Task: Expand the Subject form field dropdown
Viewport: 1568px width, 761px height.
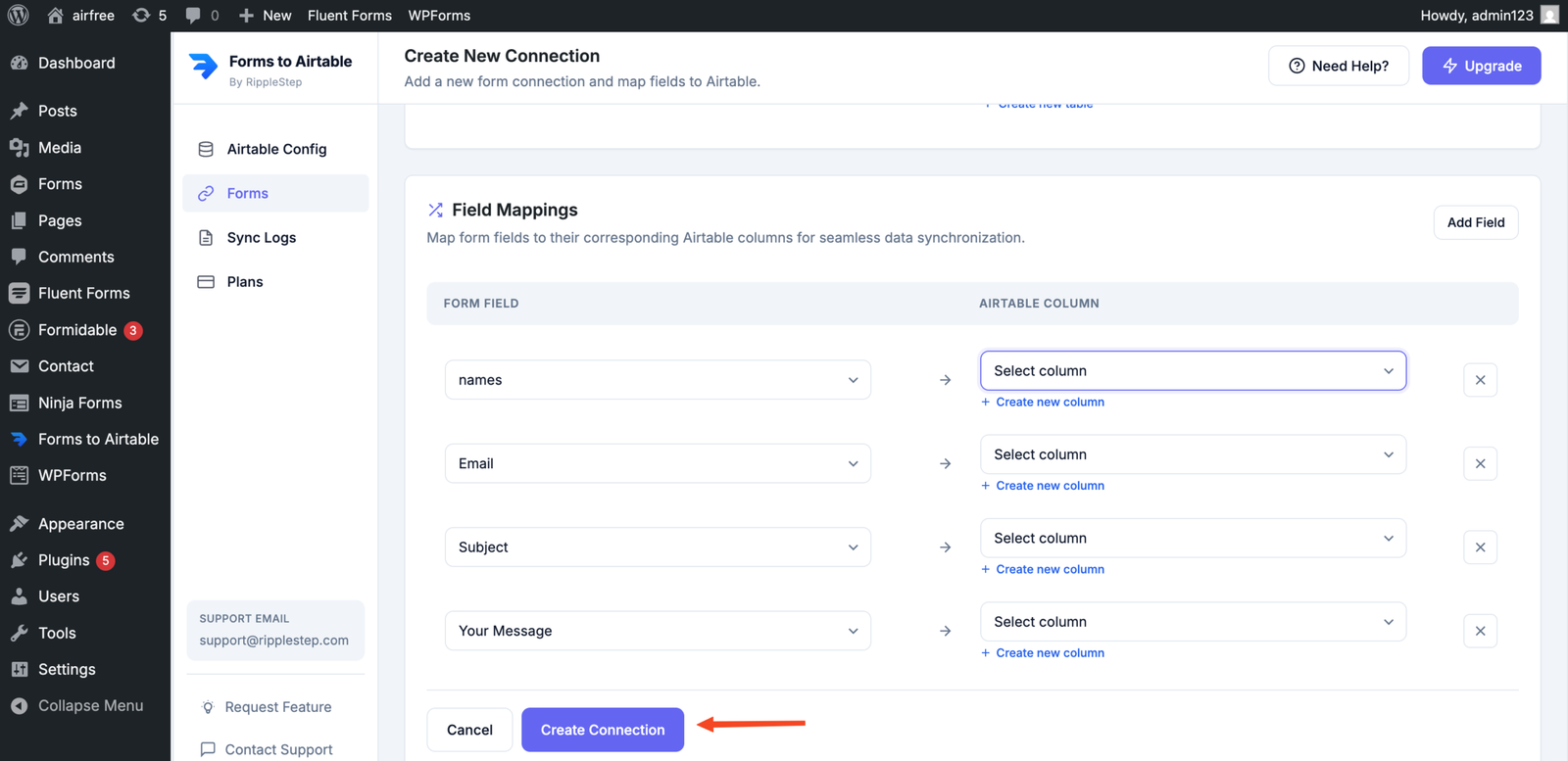Action: coord(658,547)
